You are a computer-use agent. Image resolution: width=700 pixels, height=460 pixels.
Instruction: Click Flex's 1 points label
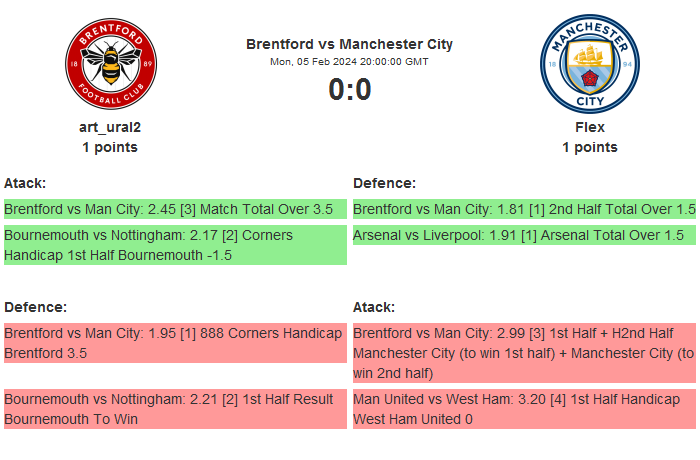click(x=589, y=147)
